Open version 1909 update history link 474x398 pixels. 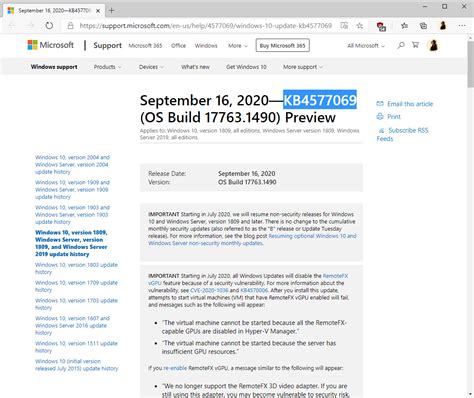pos(72,190)
